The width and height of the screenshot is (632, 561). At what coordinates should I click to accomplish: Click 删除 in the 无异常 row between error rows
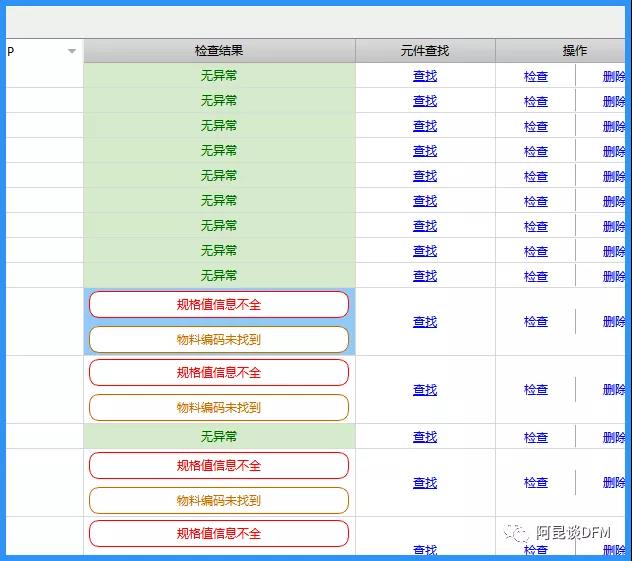[614, 437]
